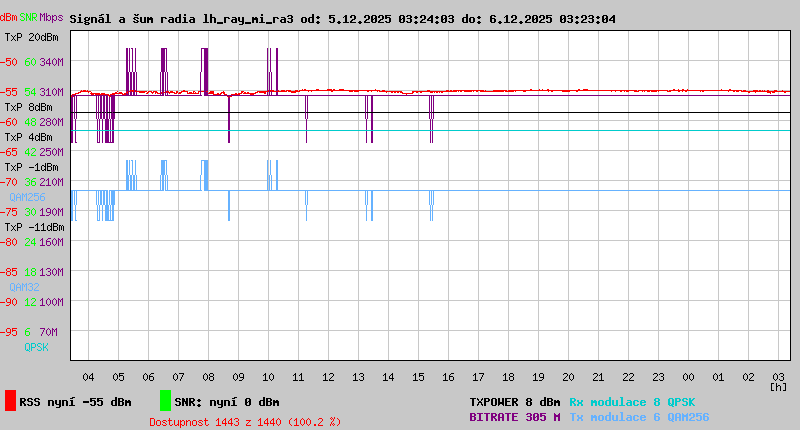
Task: Click the 04 hour mark on time axis
Action: (89, 376)
